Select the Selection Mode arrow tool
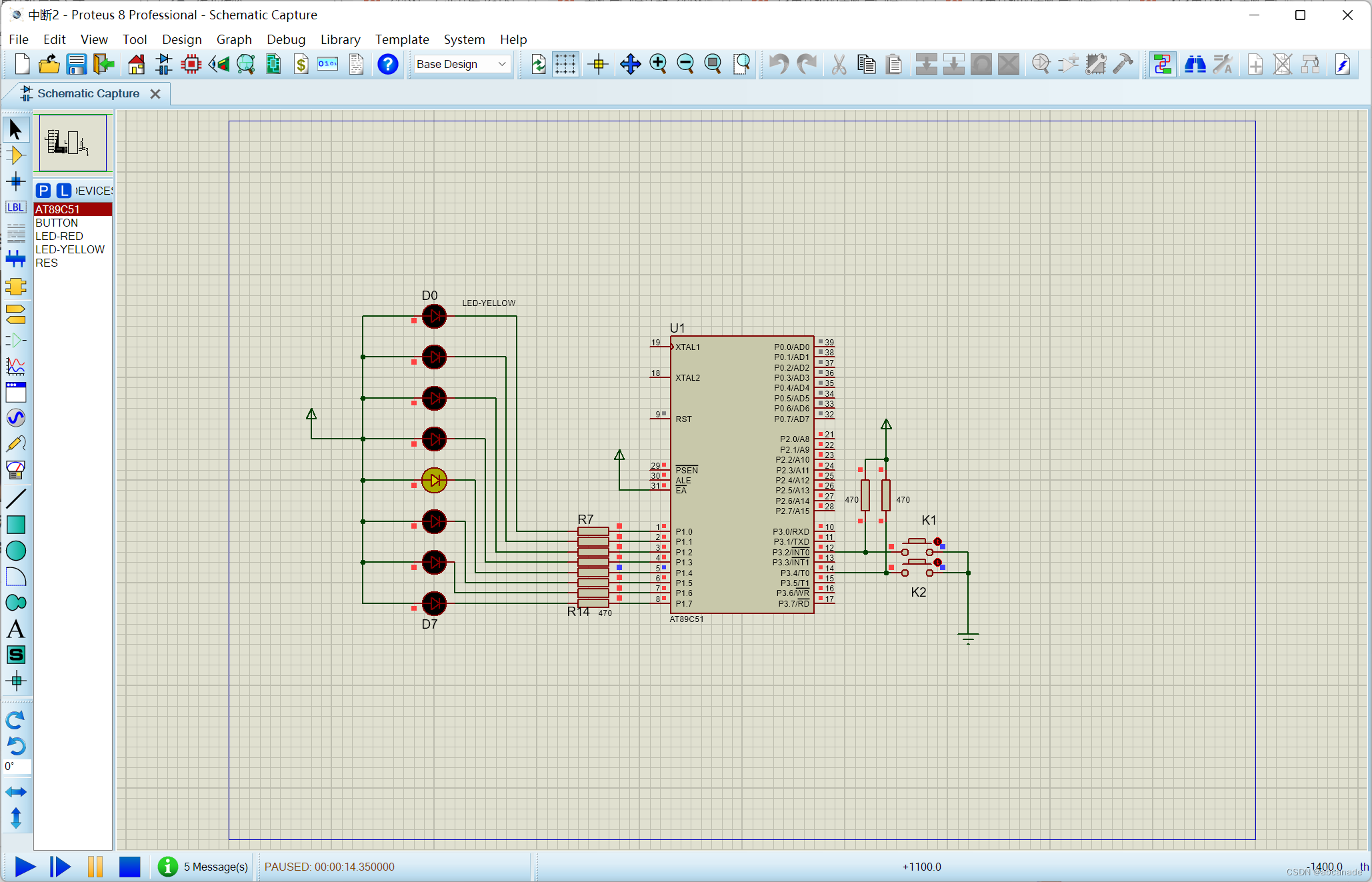The width and height of the screenshot is (1372, 882). point(16,129)
